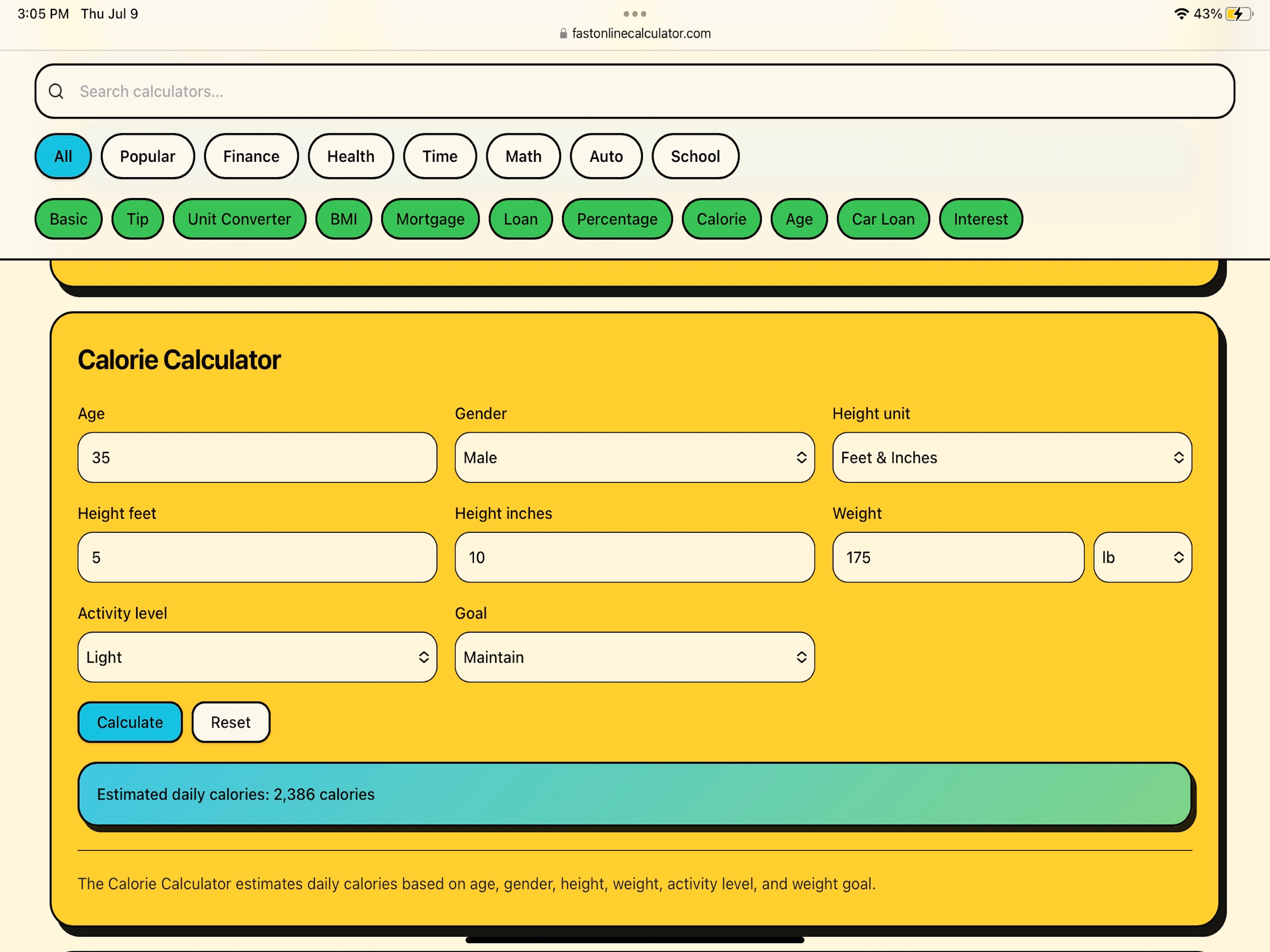The image size is (1270, 952).
Task: Select the Popular category filter
Action: 147,156
